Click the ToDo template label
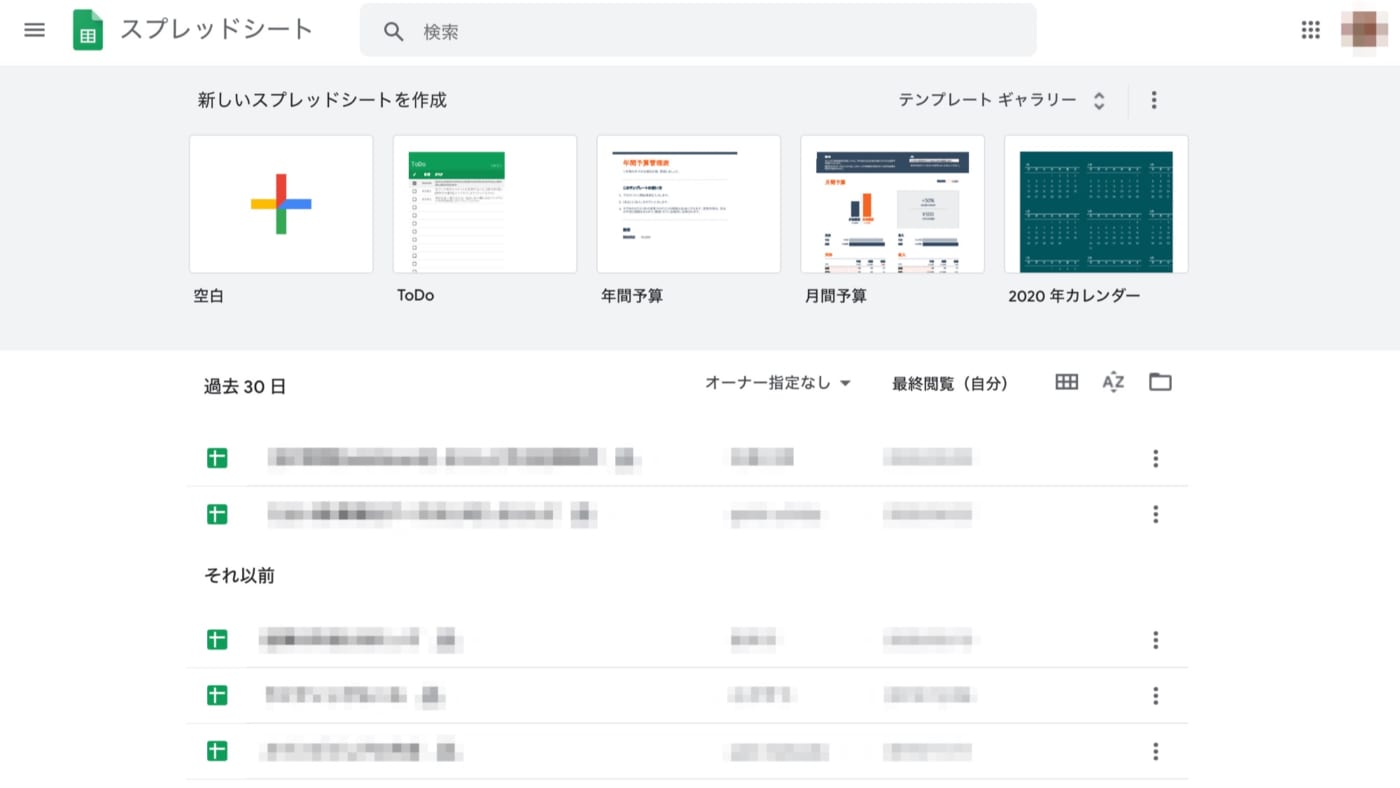Viewport: 1400px width, 788px height. point(415,296)
